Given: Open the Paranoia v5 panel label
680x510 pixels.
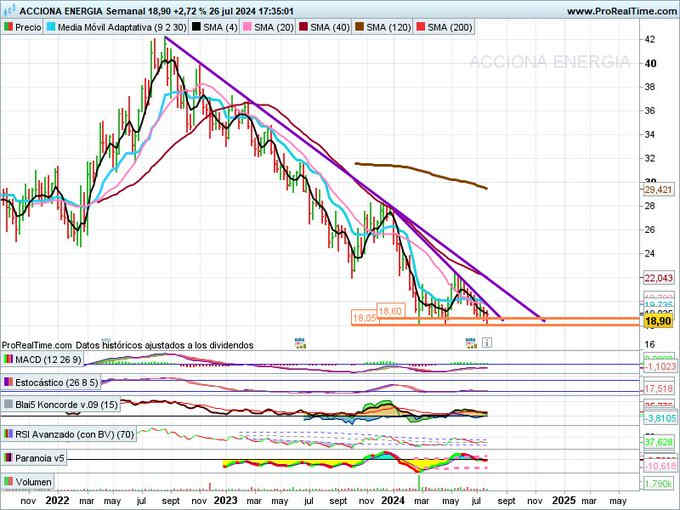Looking at the screenshot, I should [x=34, y=458].
